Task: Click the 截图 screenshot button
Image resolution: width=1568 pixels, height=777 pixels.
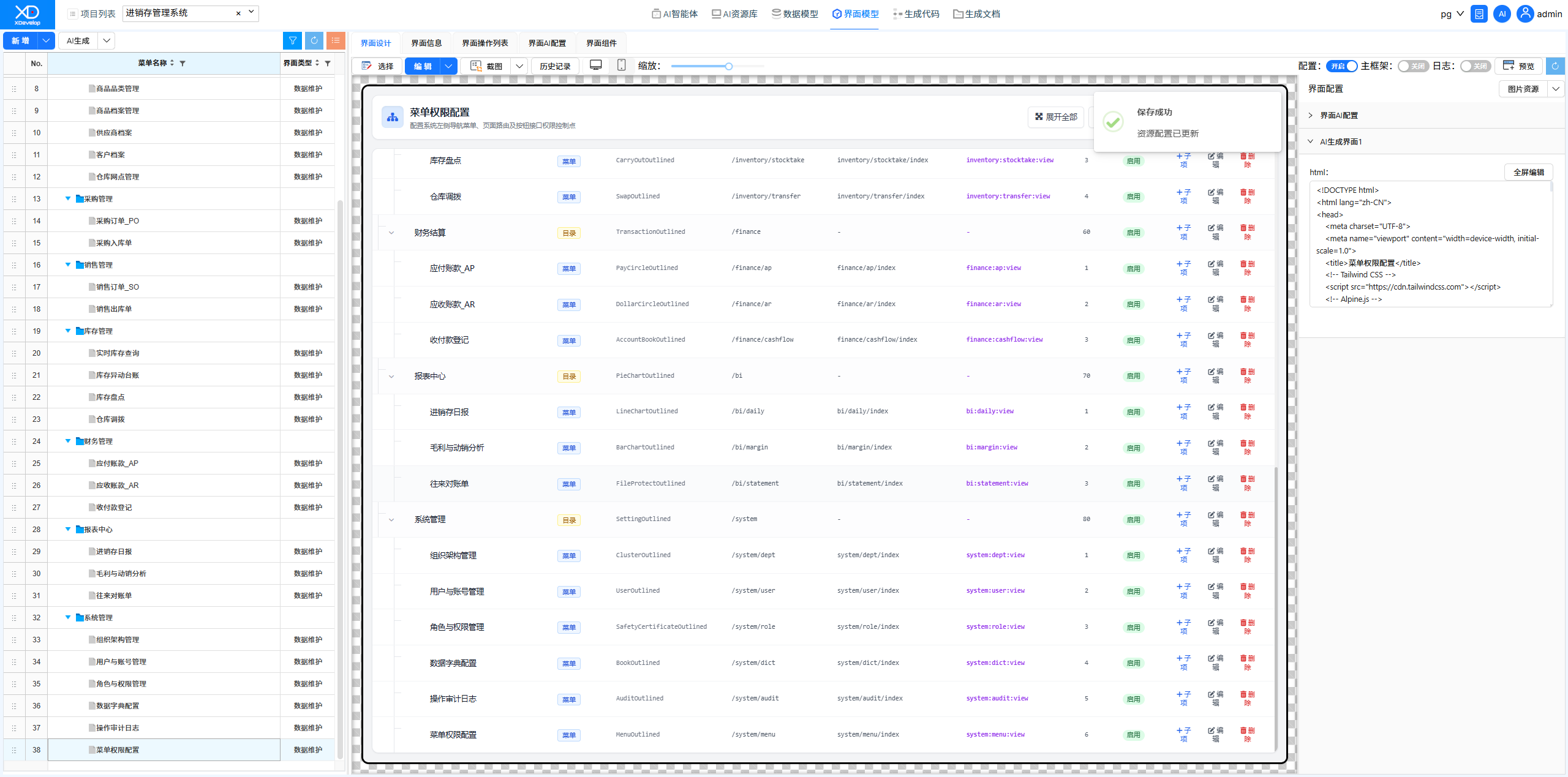Action: tap(486, 66)
